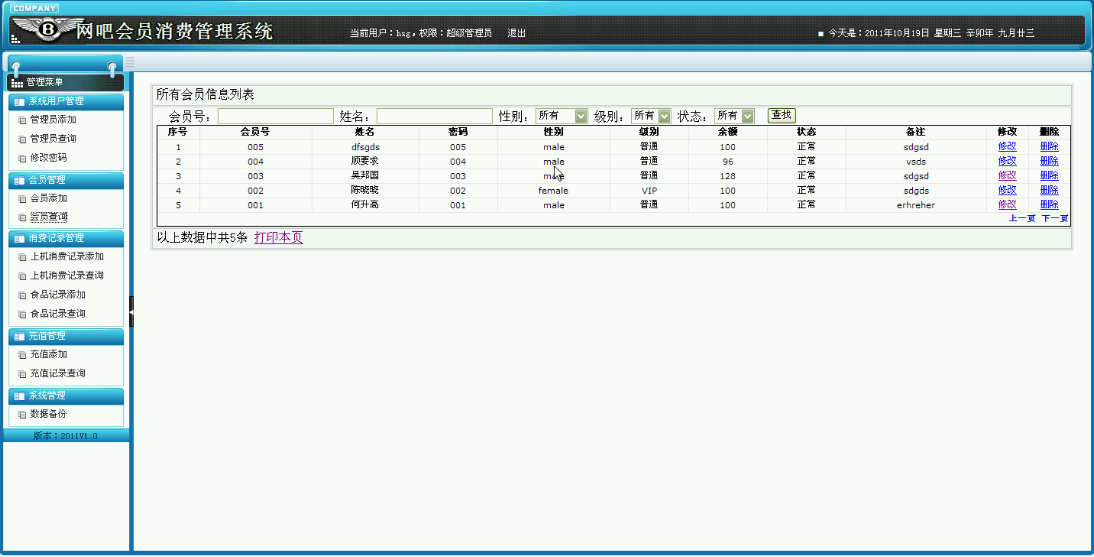
Task: Open 会员查询 in the sidebar
Action: [x=49, y=217]
